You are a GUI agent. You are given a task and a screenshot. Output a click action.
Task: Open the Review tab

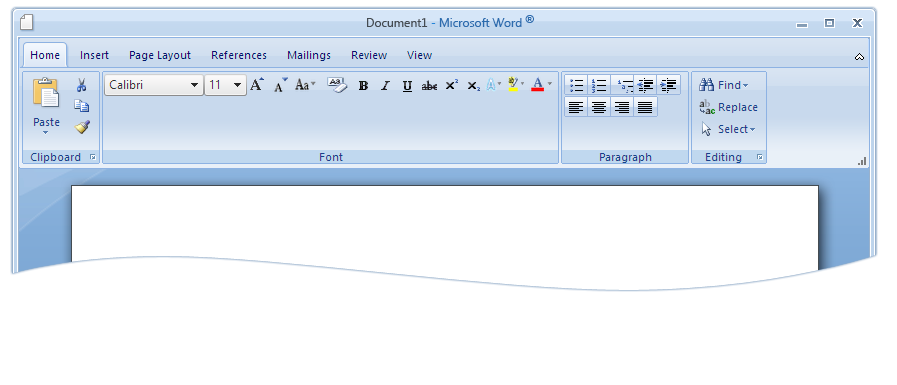[x=369, y=55]
